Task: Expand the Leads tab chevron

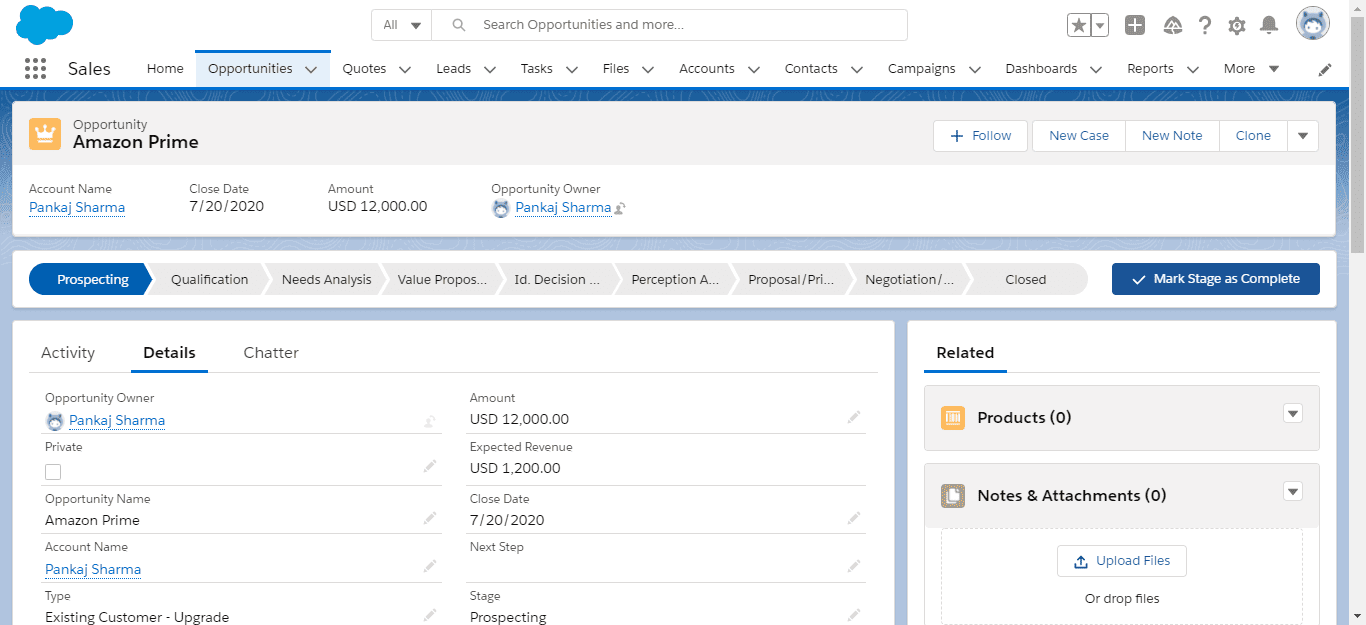Action: click(490, 70)
